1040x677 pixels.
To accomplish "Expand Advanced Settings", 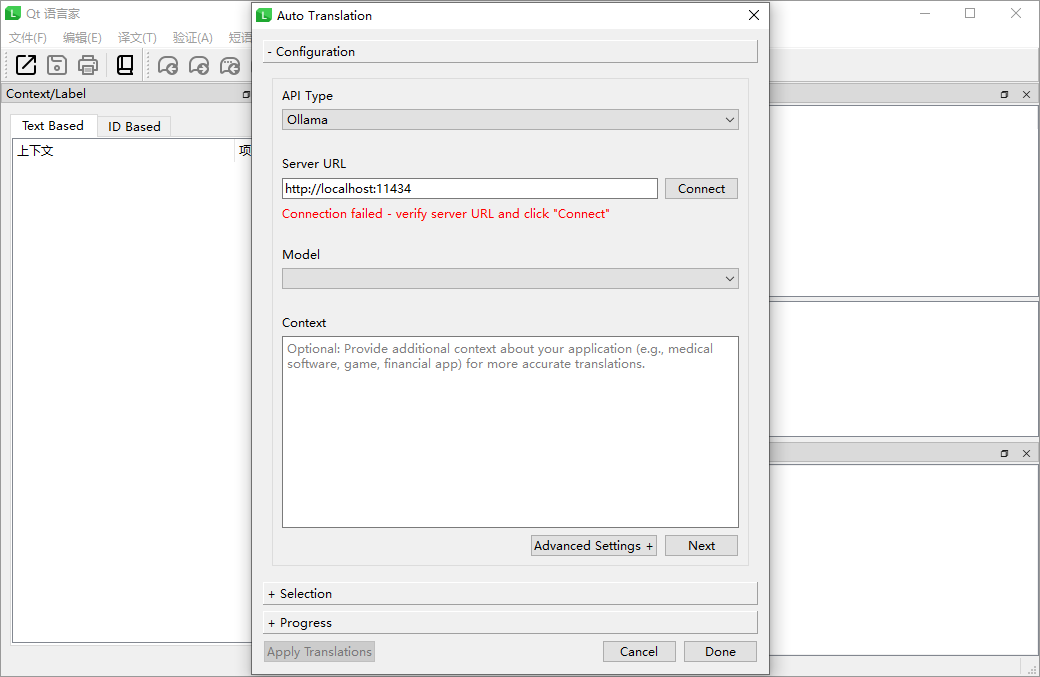I will tap(594, 546).
